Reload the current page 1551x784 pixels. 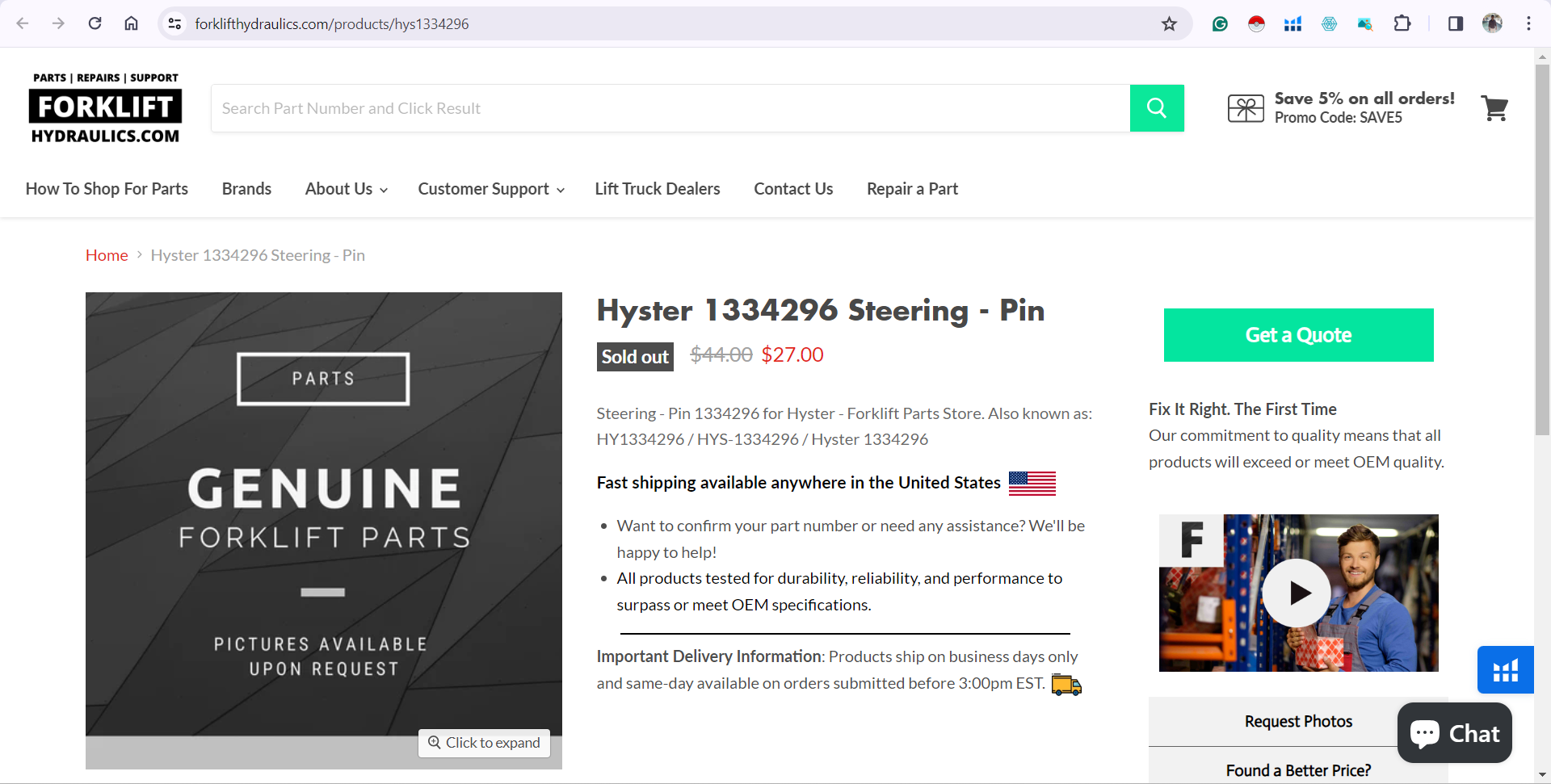(x=95, y=23)
